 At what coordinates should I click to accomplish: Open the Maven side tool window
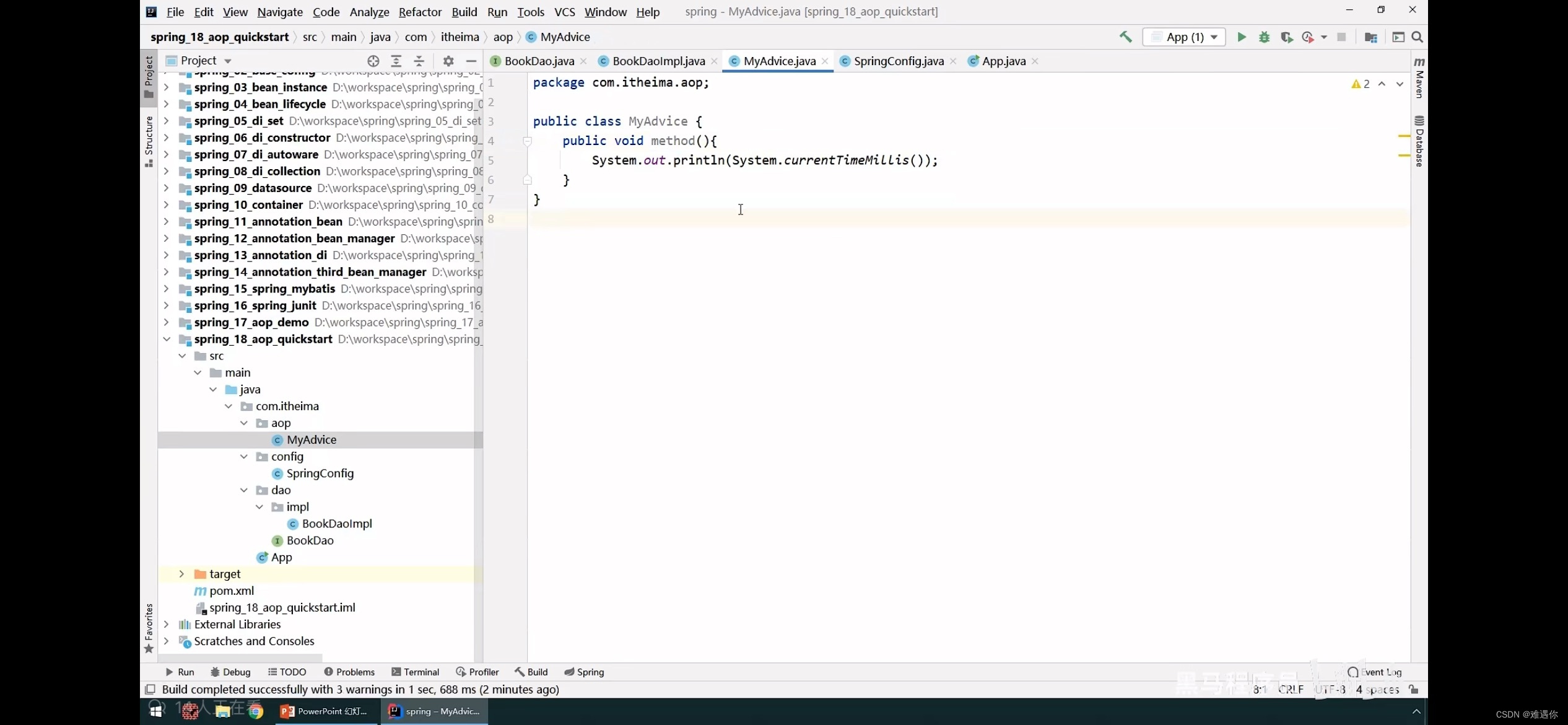pos(1419,77)
